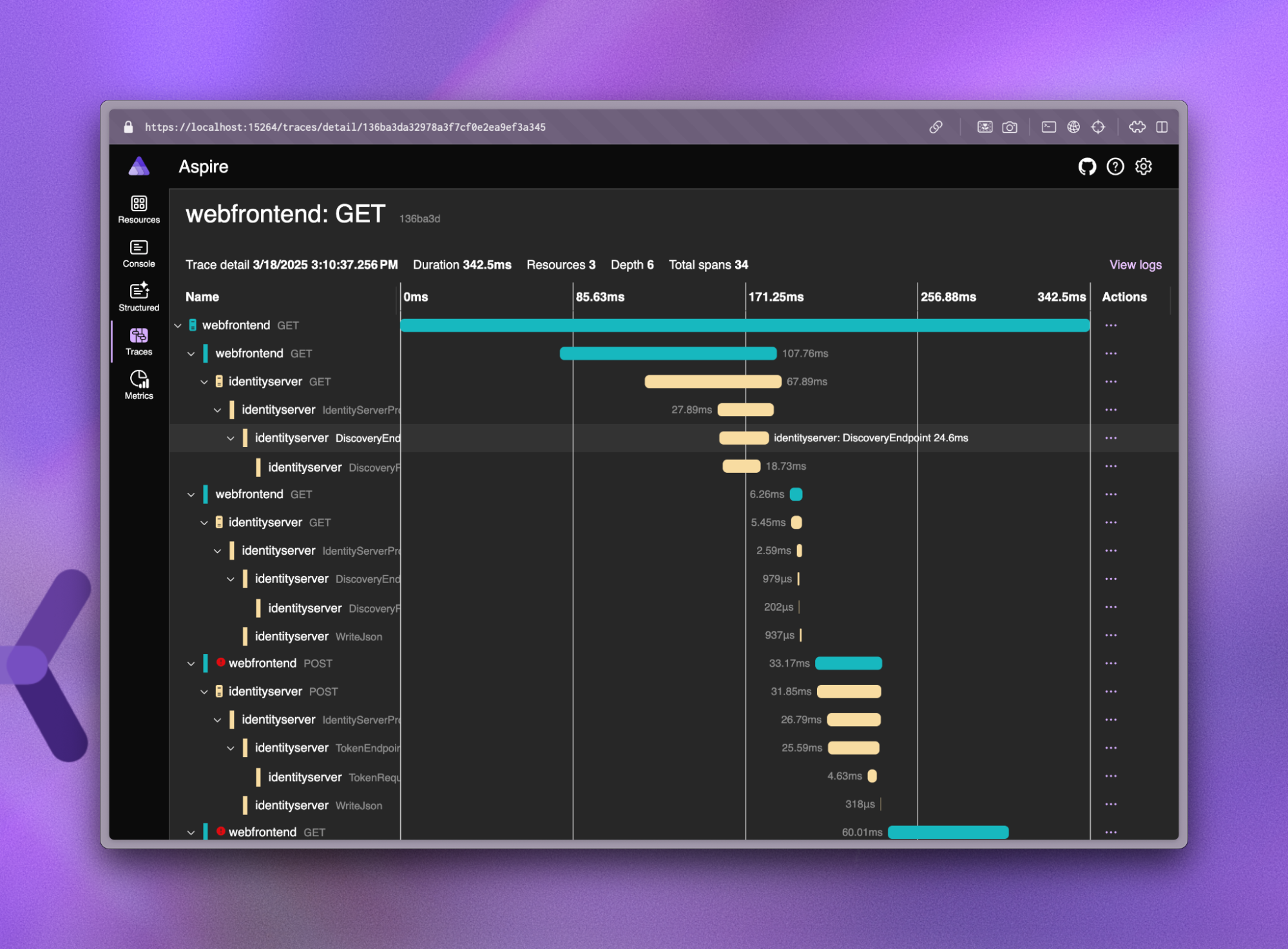Open the Traces page
Image resolution: width=1288 pixels, height=949 pixels.
point(139,342)
